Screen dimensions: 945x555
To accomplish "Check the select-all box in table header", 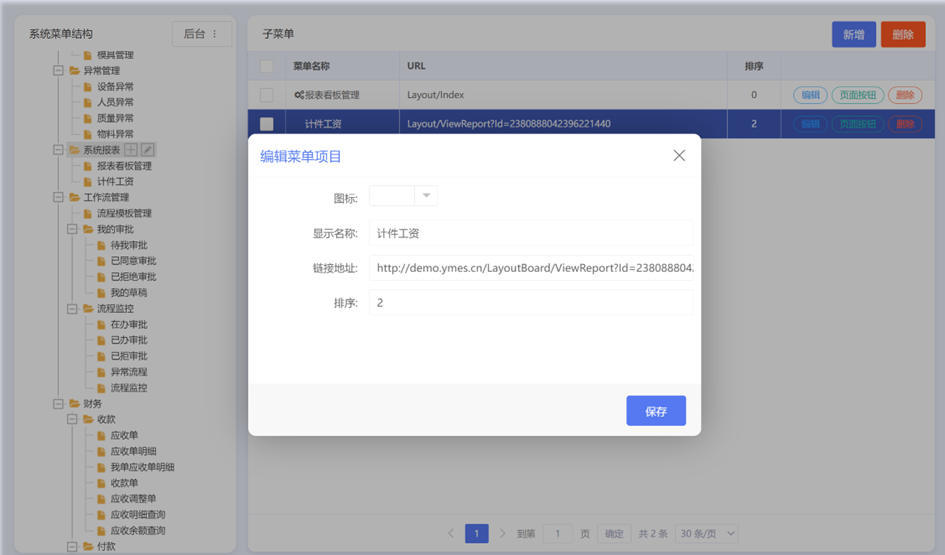I will [x=266, y=66].
